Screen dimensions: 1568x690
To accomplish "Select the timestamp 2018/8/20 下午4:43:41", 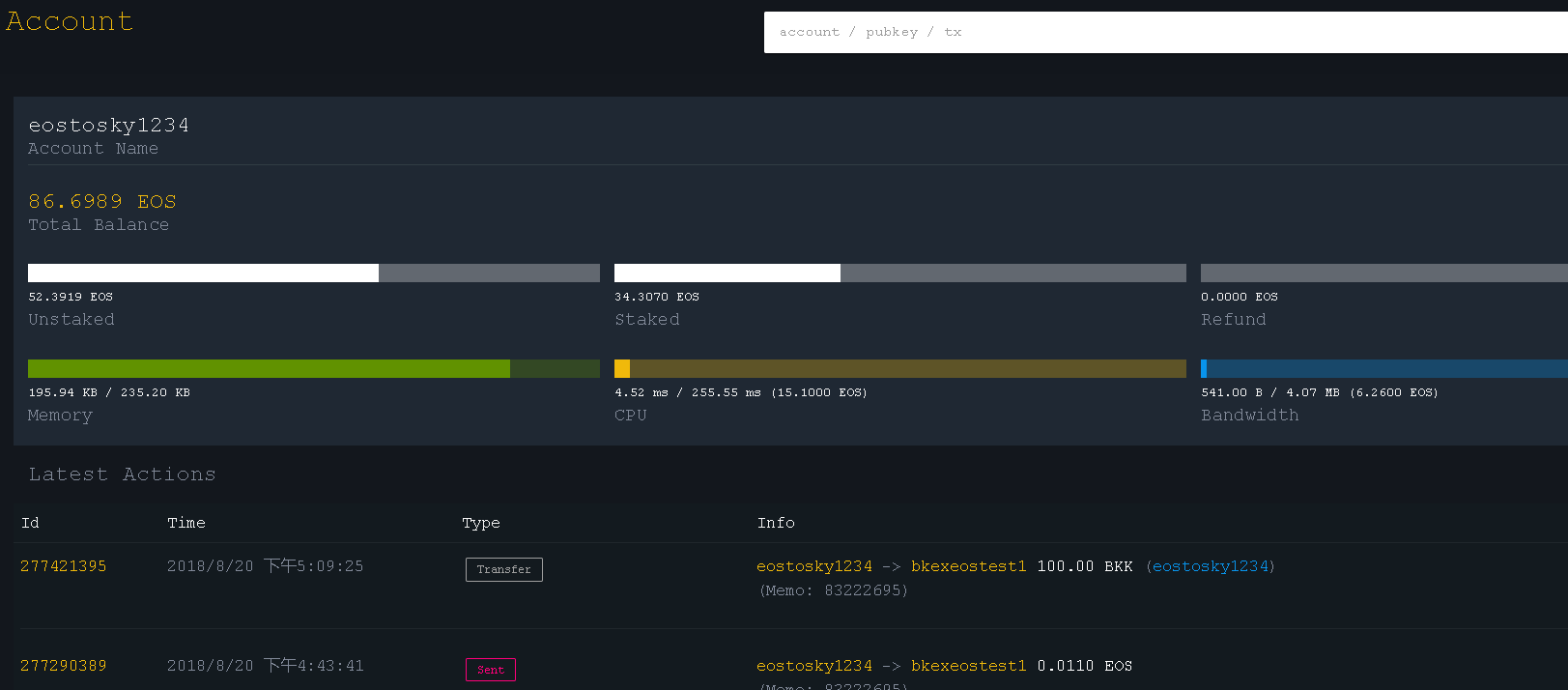I will [266, 666].
